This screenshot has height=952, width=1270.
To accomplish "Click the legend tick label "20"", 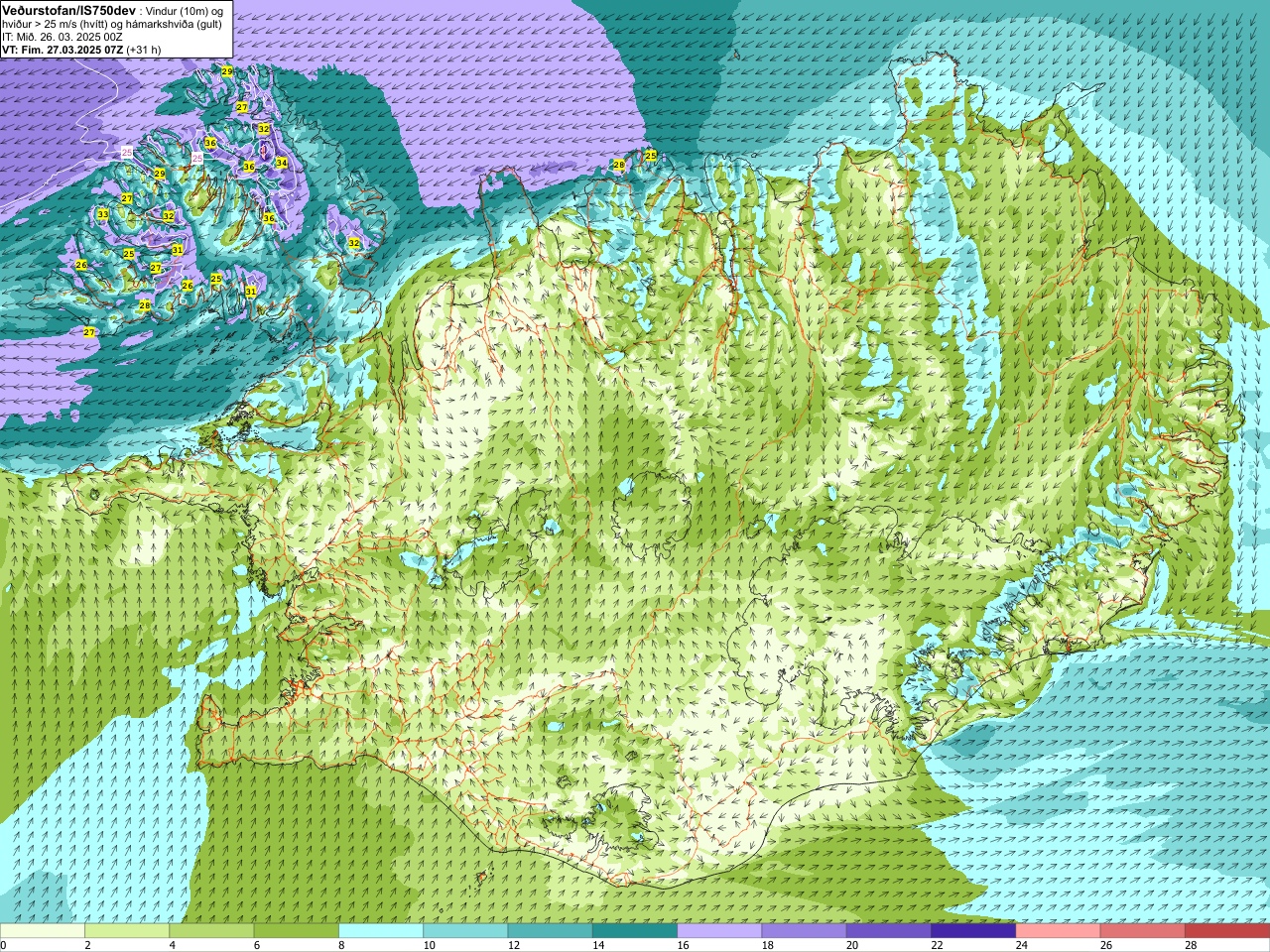I will (852, 945).
